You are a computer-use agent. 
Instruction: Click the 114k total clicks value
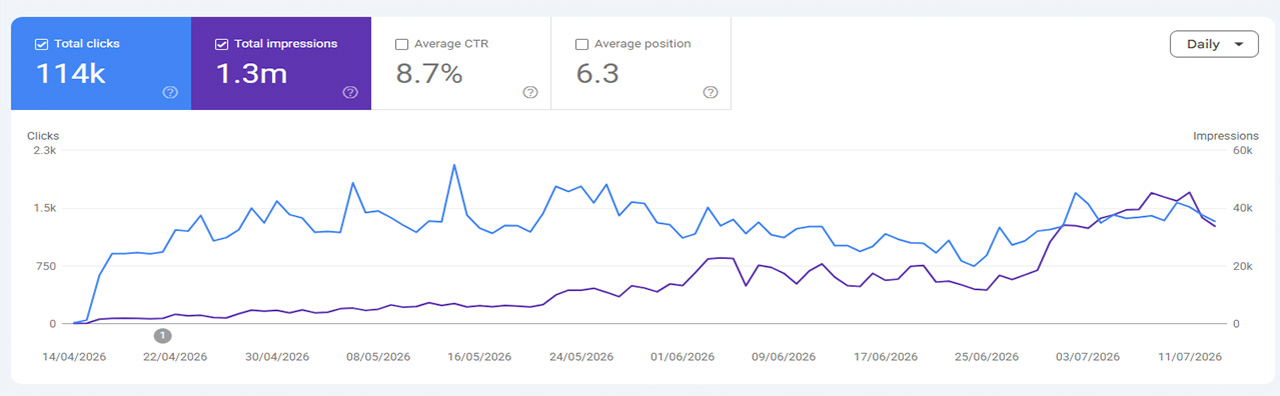pyautogui.click(x=71, y=73)
